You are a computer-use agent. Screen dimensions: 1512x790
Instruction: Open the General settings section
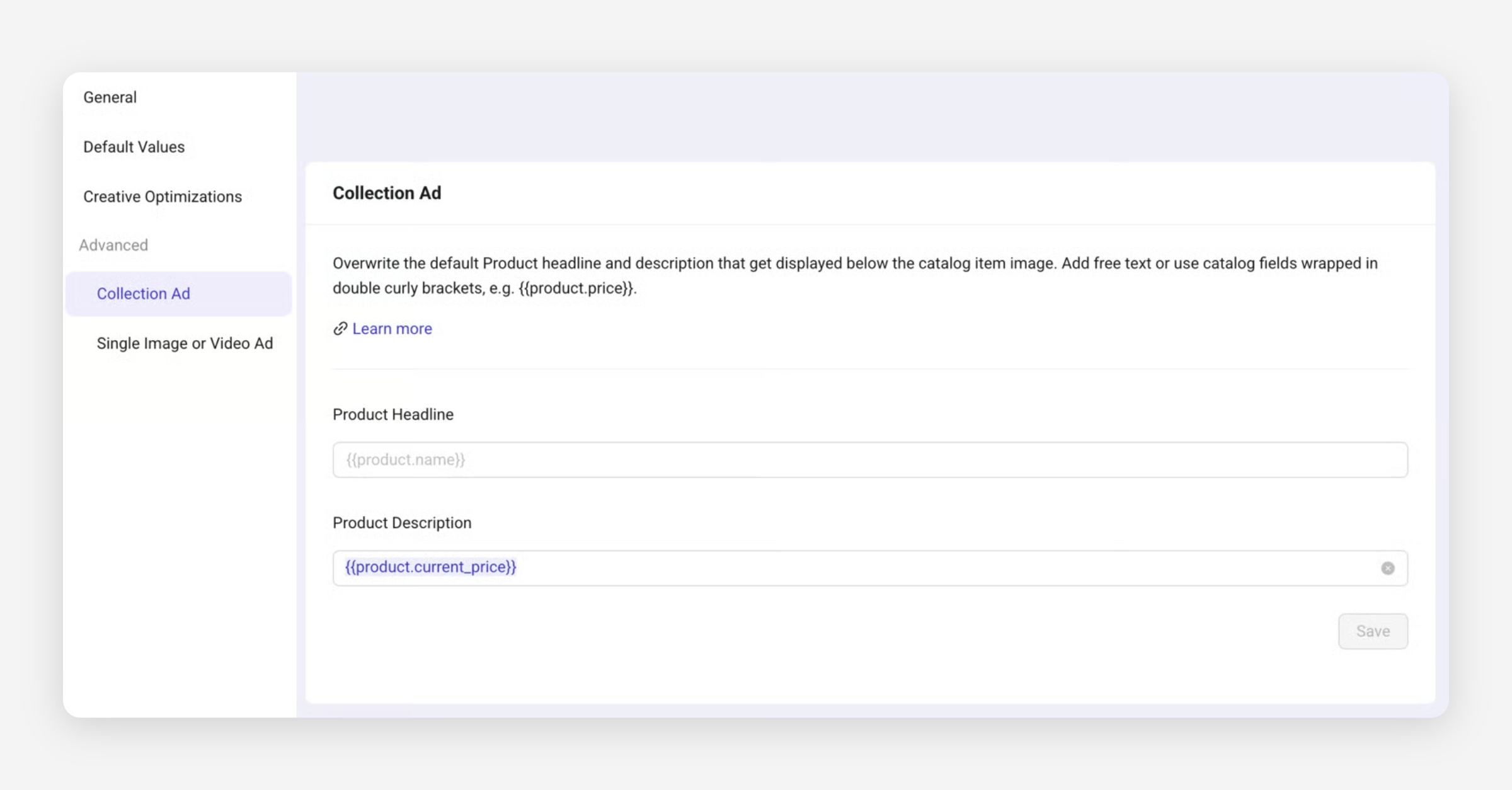pos(110,97)
